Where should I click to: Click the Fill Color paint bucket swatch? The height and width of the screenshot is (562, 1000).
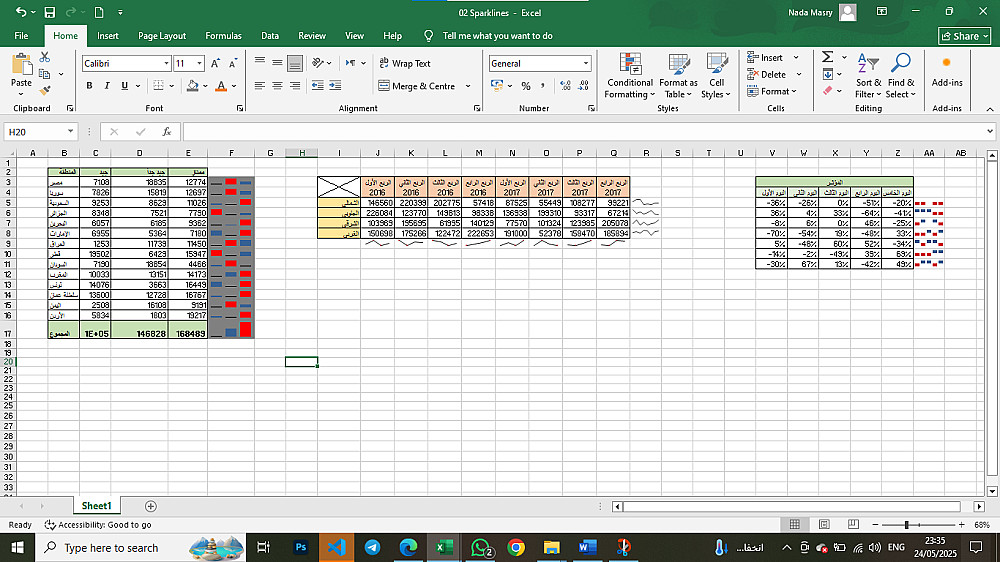click(192, 85)
